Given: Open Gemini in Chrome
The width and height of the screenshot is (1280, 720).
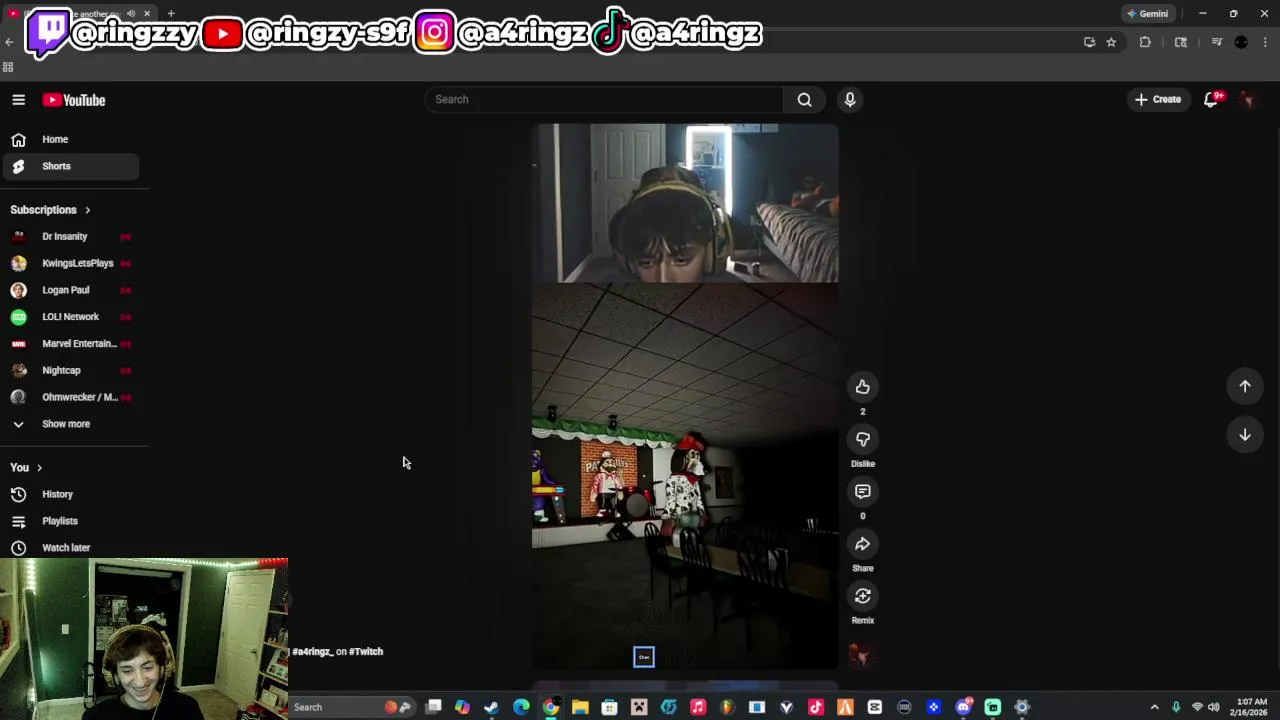Looking at the screenshot, I should coord(1147,14).
